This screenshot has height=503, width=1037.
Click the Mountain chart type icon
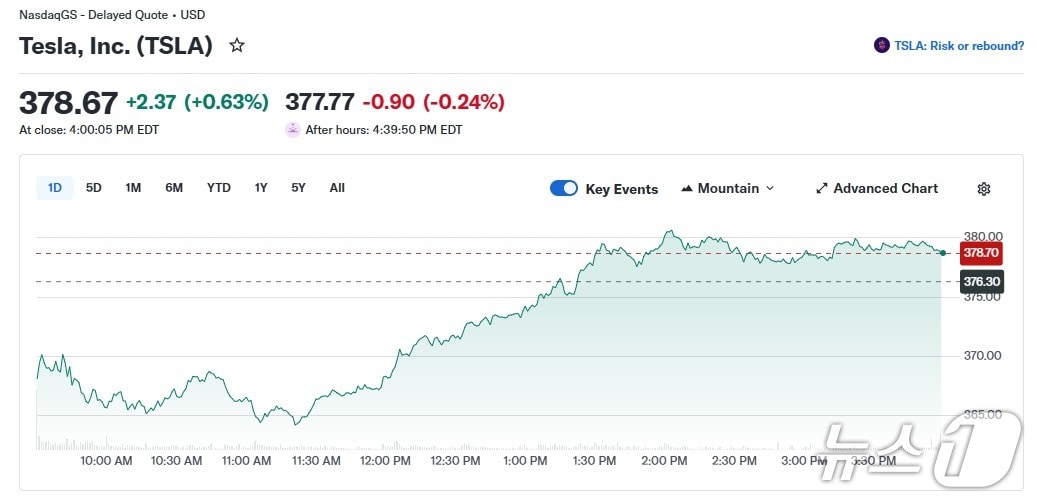click(x=687, y=189)
